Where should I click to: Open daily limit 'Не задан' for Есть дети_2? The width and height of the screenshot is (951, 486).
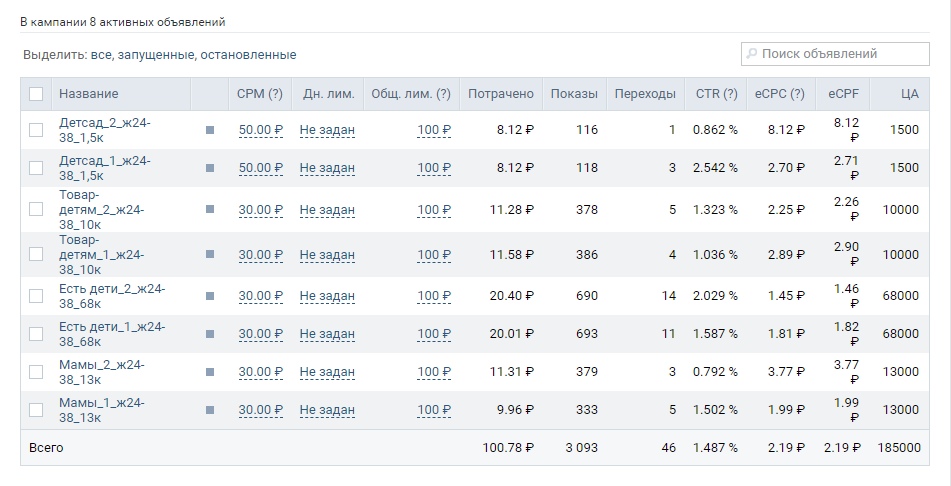pos(327,296)
